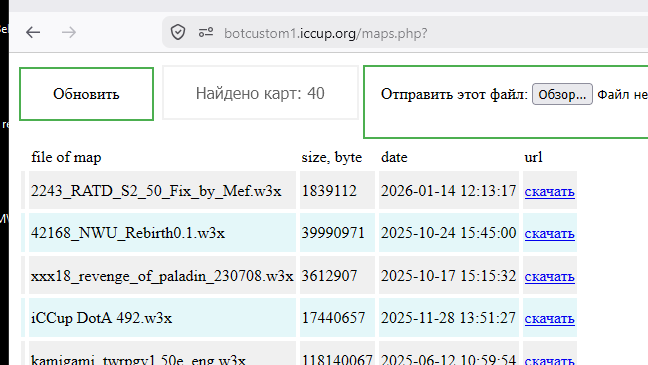Click size value 118140067
Image resolution: width=648 pixels, height=365 pixels.
337,360
